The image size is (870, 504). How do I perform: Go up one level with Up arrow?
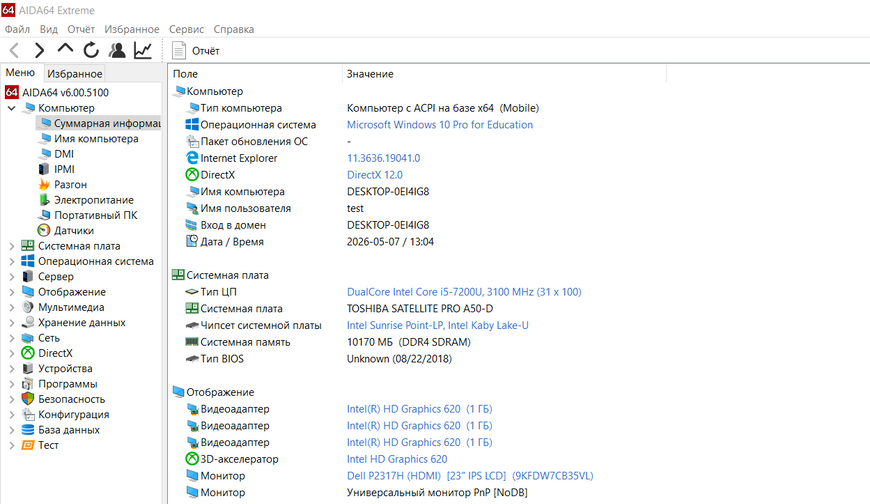coord(65,49)
